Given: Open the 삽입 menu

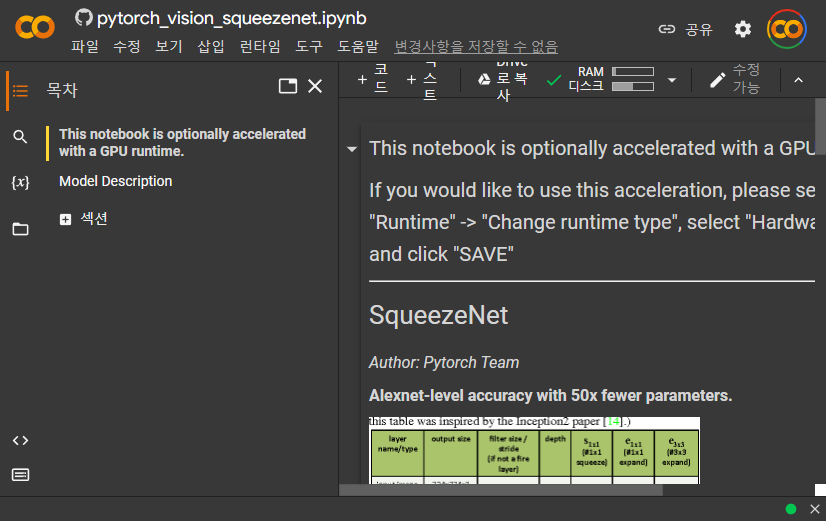Looking at the screenshot, I should coord(211,46).
